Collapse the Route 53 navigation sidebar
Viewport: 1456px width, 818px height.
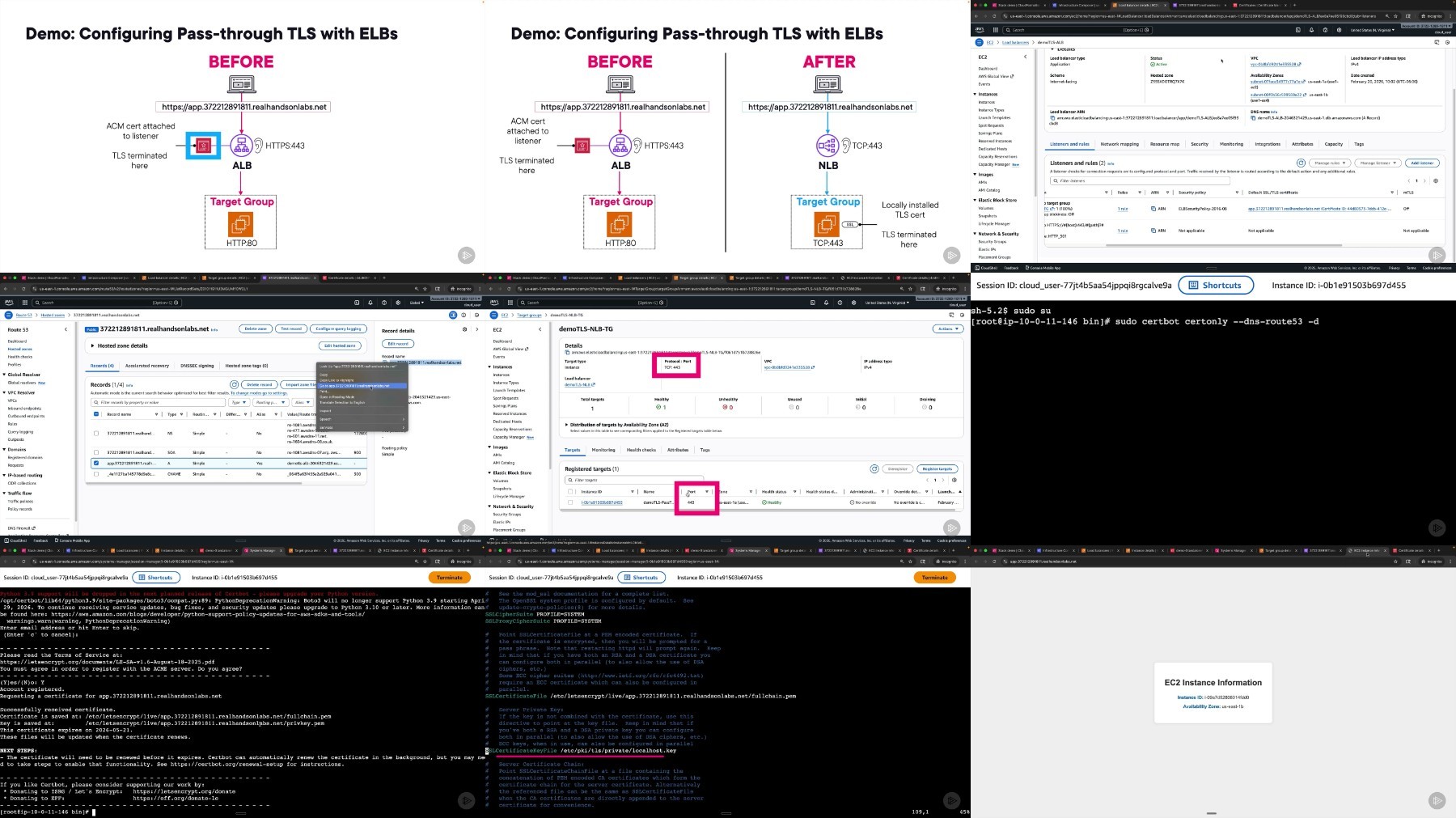pos(66,329)
